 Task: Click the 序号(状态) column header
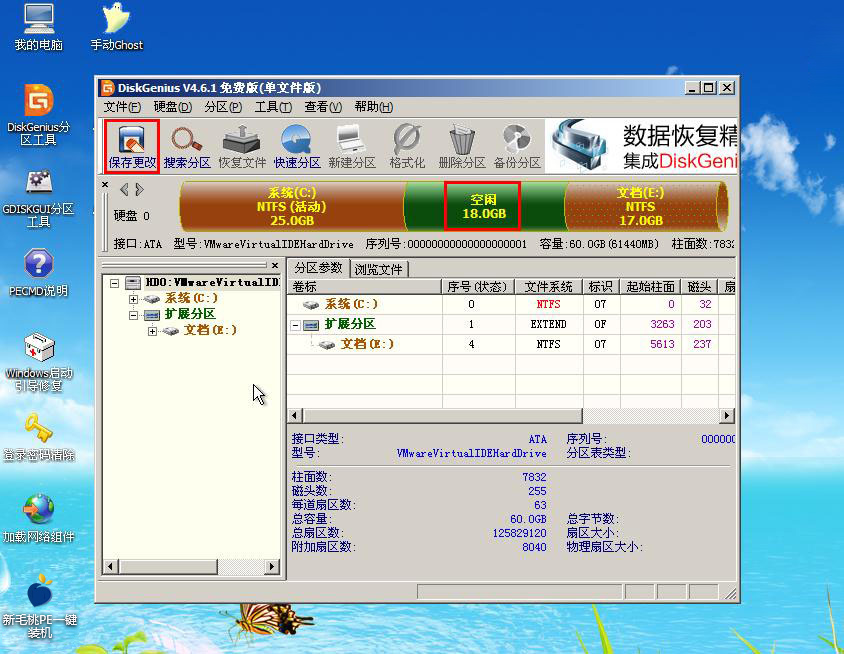478,287
